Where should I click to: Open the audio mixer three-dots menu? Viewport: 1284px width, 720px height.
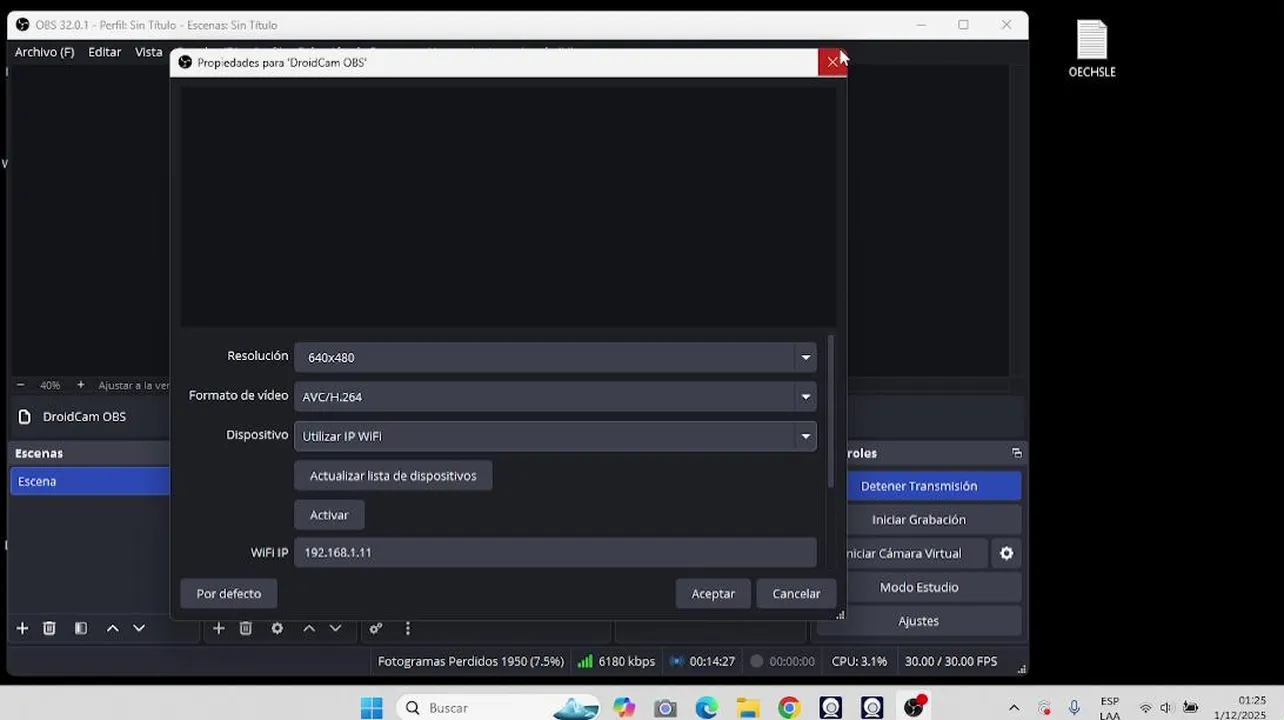tap(407, 628)
